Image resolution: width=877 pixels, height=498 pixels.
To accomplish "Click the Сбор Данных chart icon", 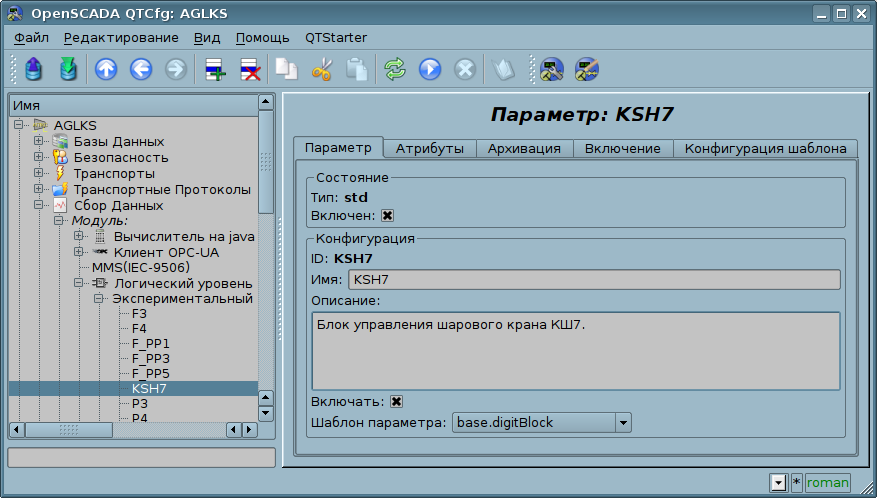I will [60, 205].
